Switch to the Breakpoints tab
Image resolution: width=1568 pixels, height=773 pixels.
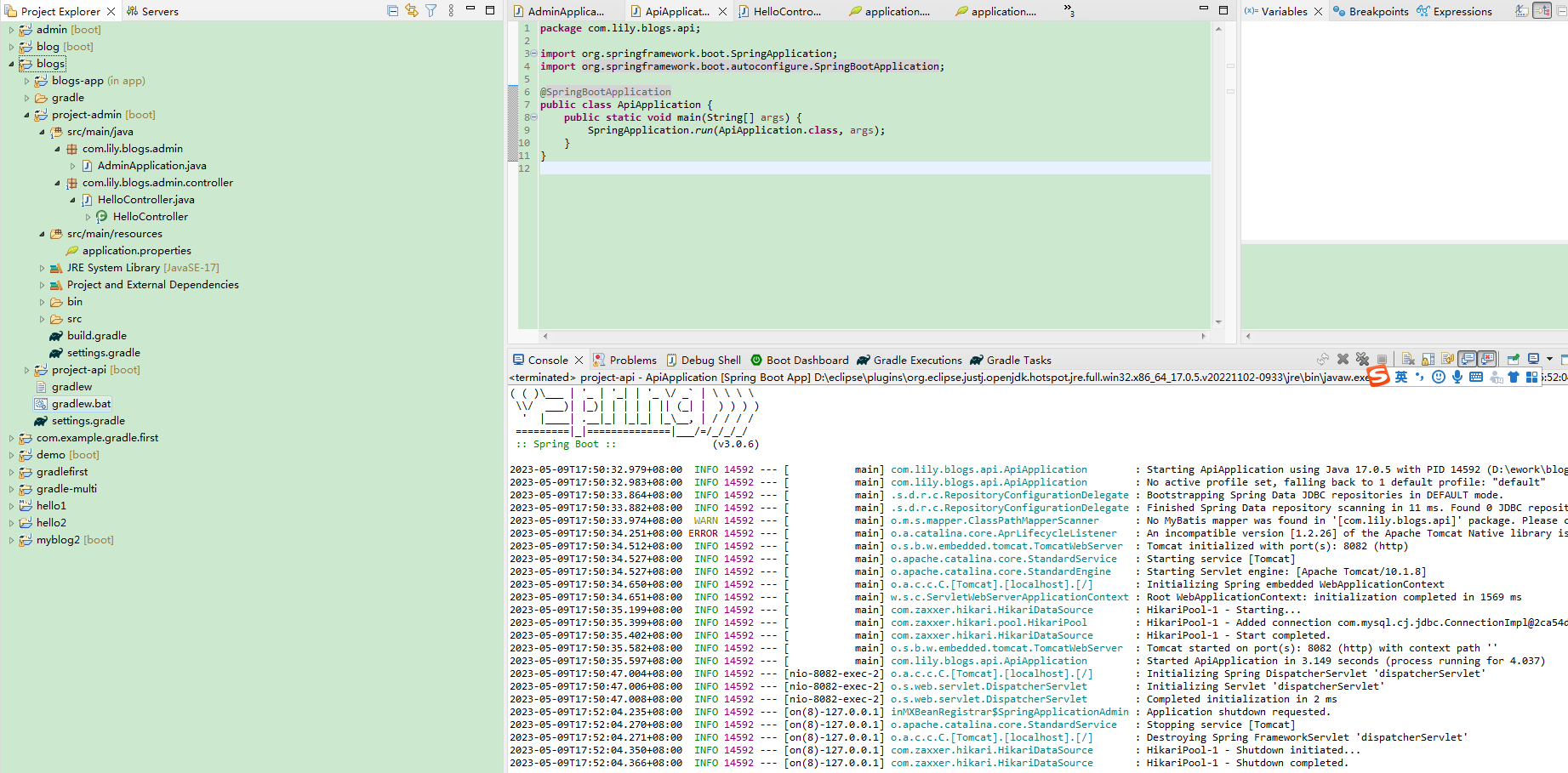[1371, 11]
